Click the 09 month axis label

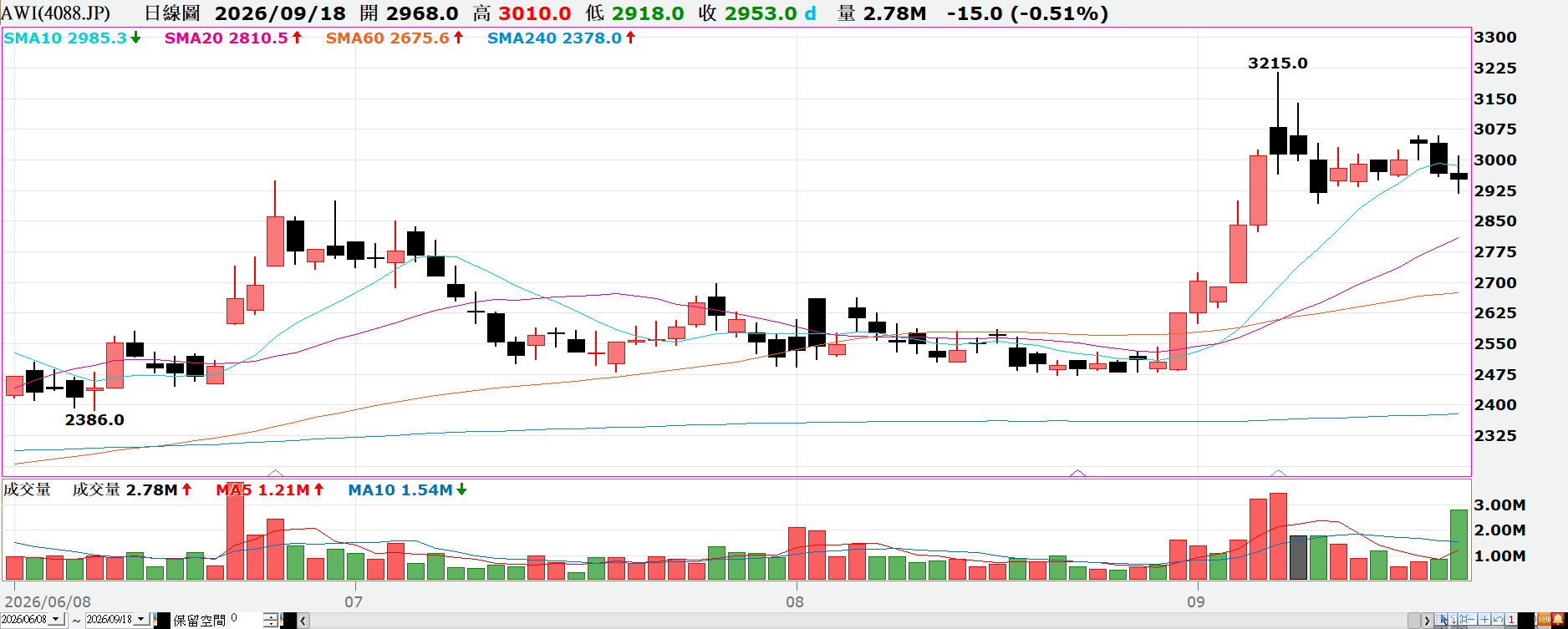pyautogui.click(x=1196, y=601)
